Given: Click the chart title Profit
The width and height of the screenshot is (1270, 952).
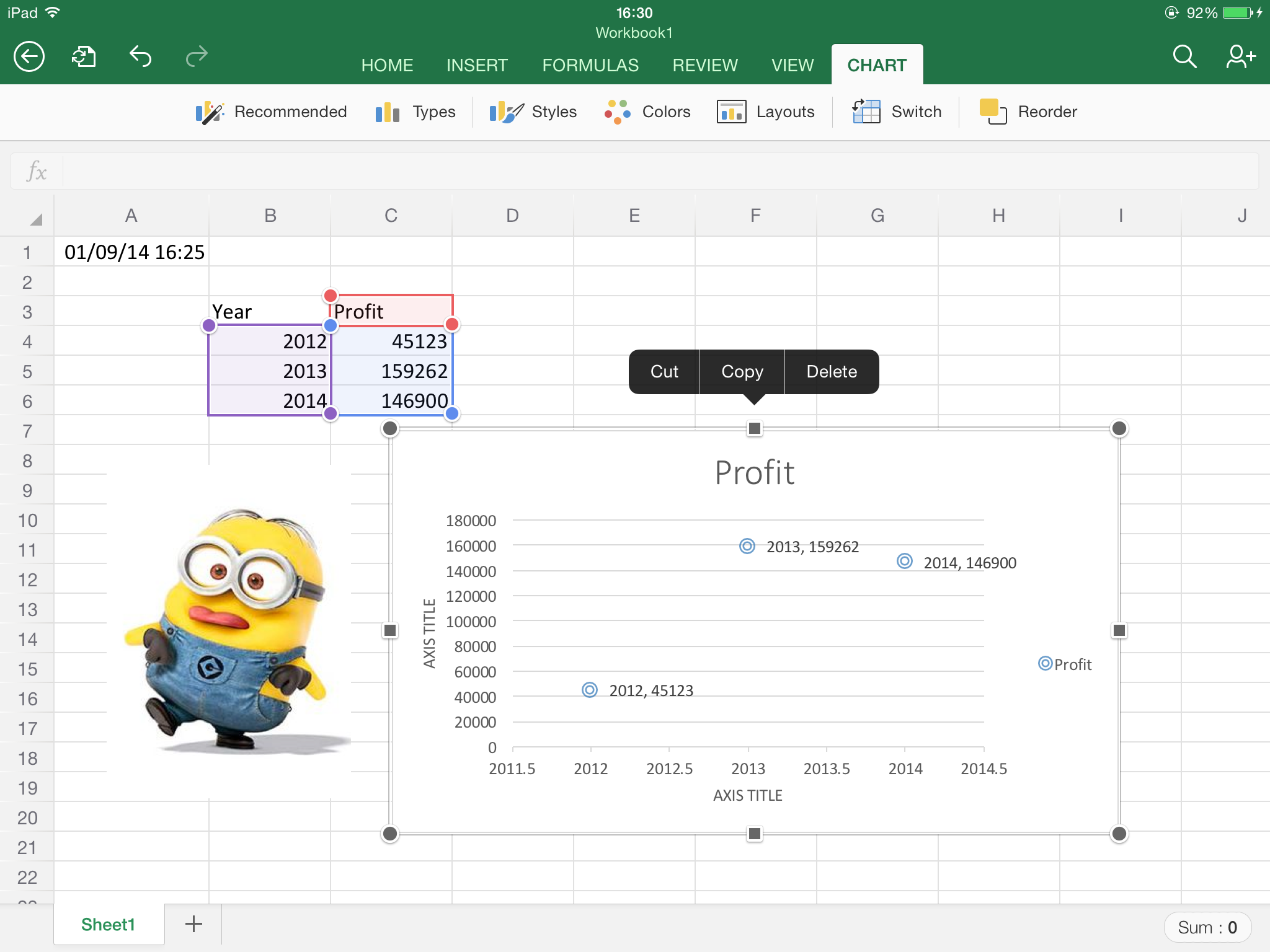Looking at the screenshot, I should pyautogui.click(x=754, y=473).
